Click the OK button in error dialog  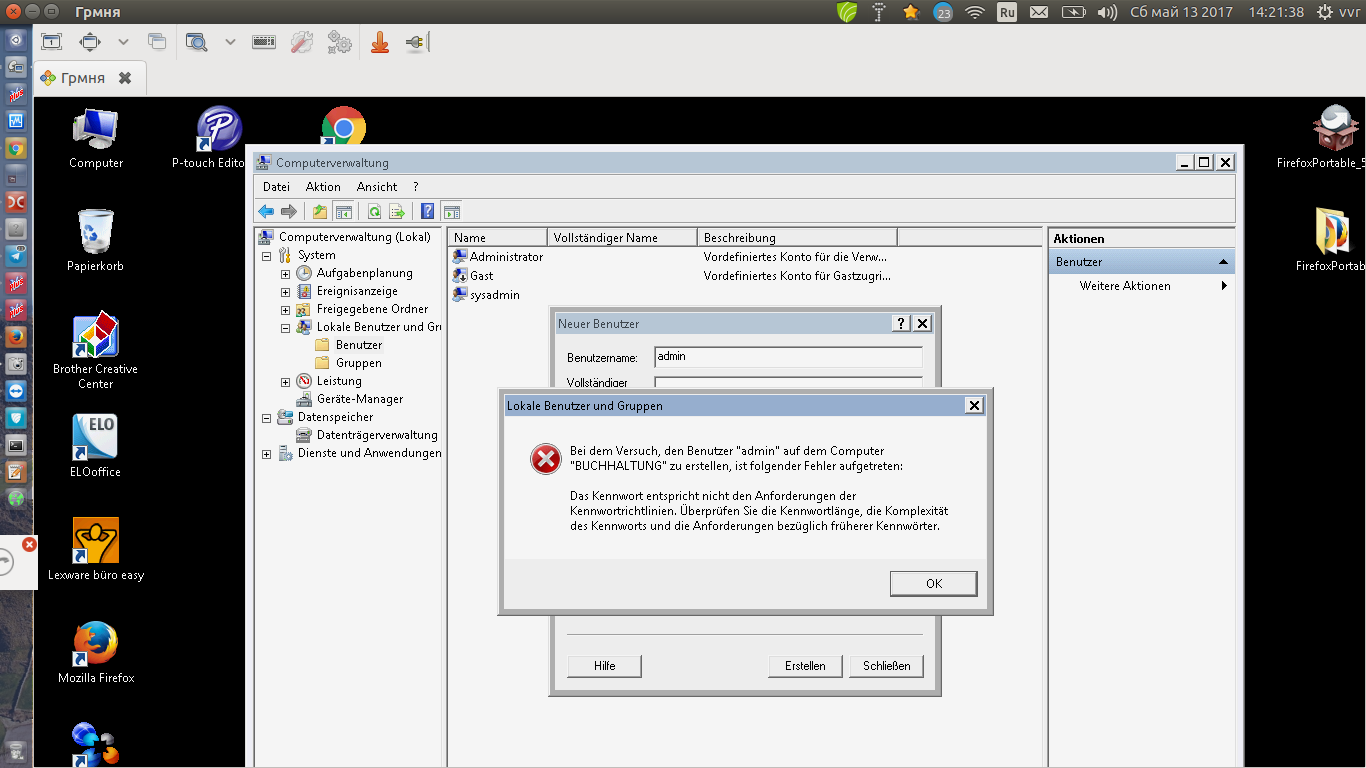(933, 584)
